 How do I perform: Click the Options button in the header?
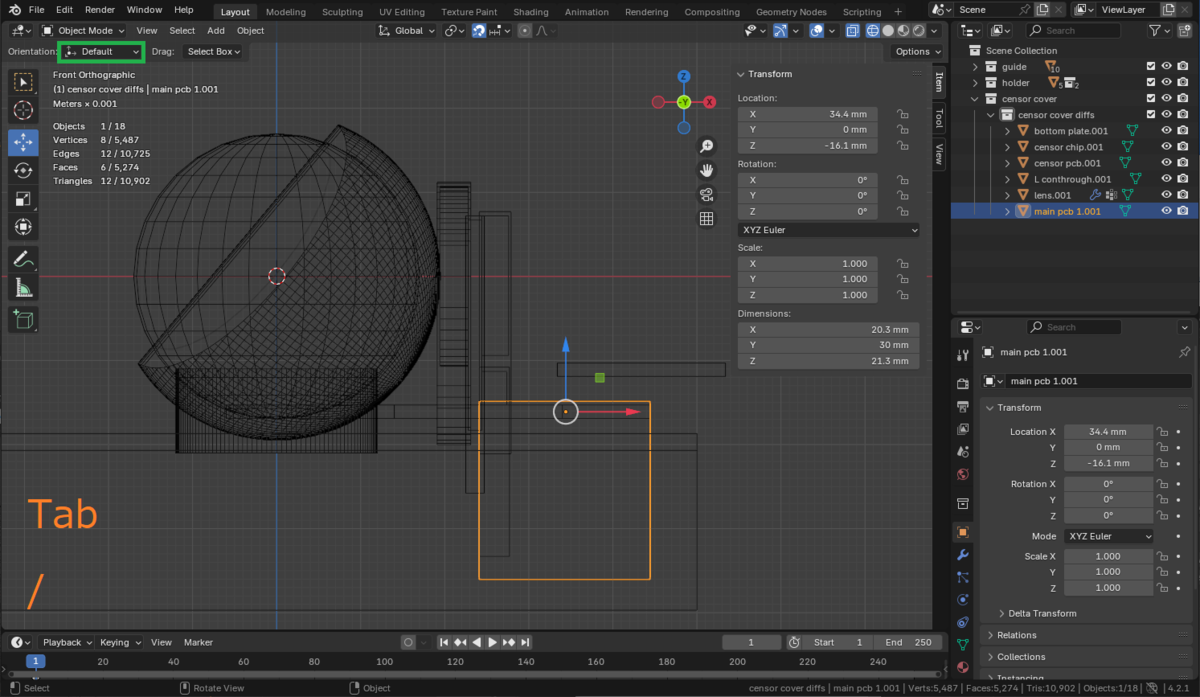[x=917, y=52]
